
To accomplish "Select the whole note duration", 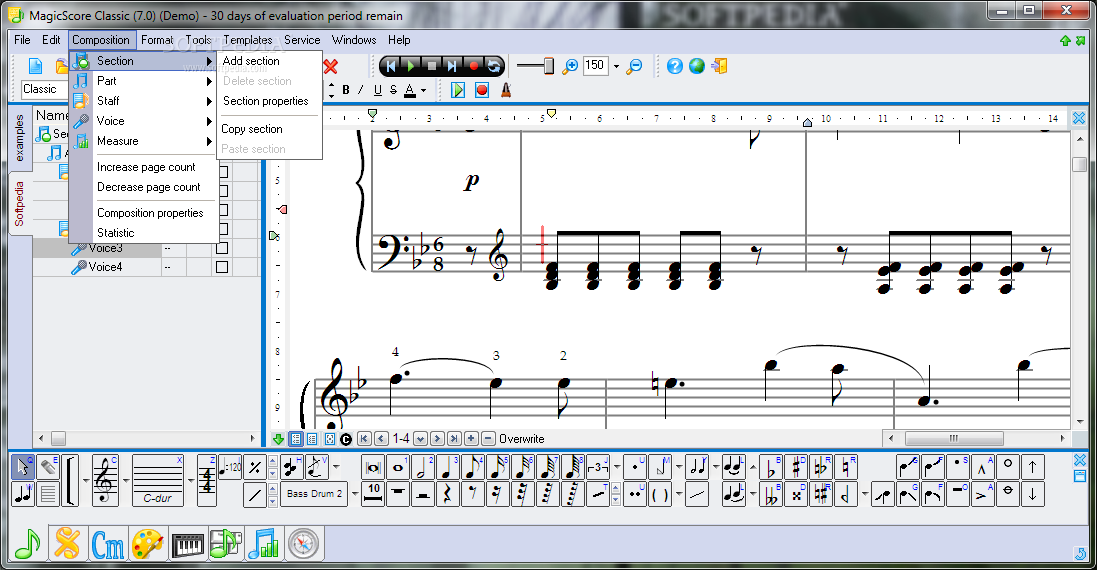I will coord(398,467).
